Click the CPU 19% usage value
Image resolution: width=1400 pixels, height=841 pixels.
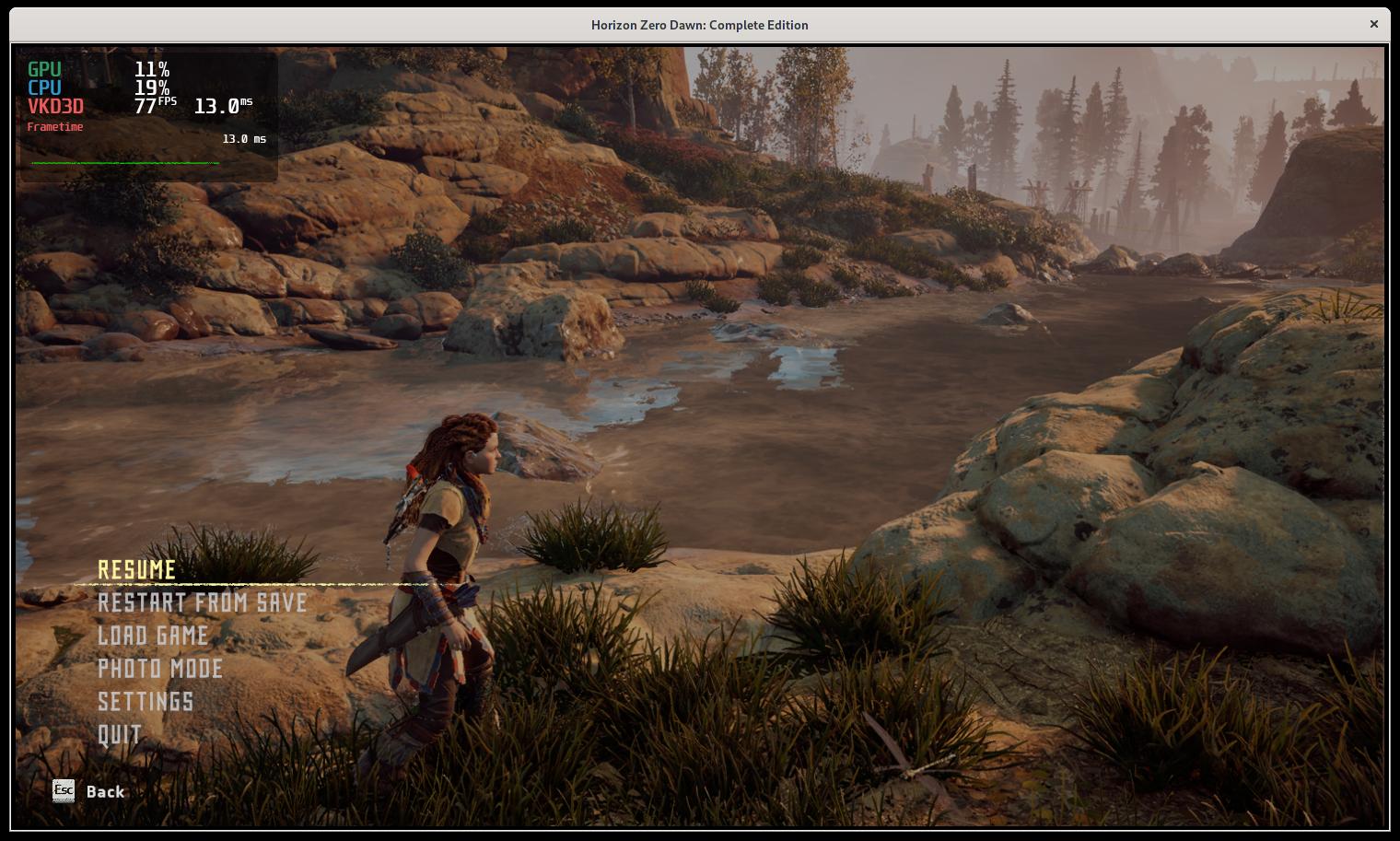152,88
